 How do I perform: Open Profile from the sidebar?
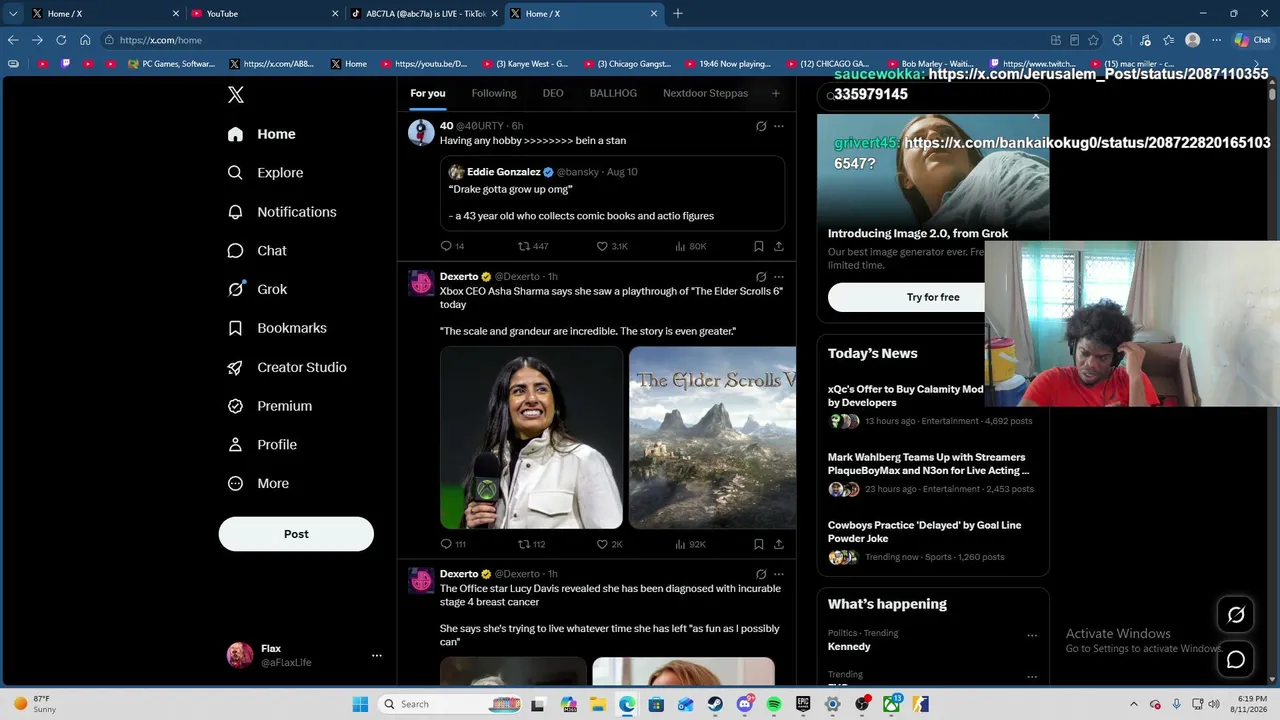pos(262,445)
